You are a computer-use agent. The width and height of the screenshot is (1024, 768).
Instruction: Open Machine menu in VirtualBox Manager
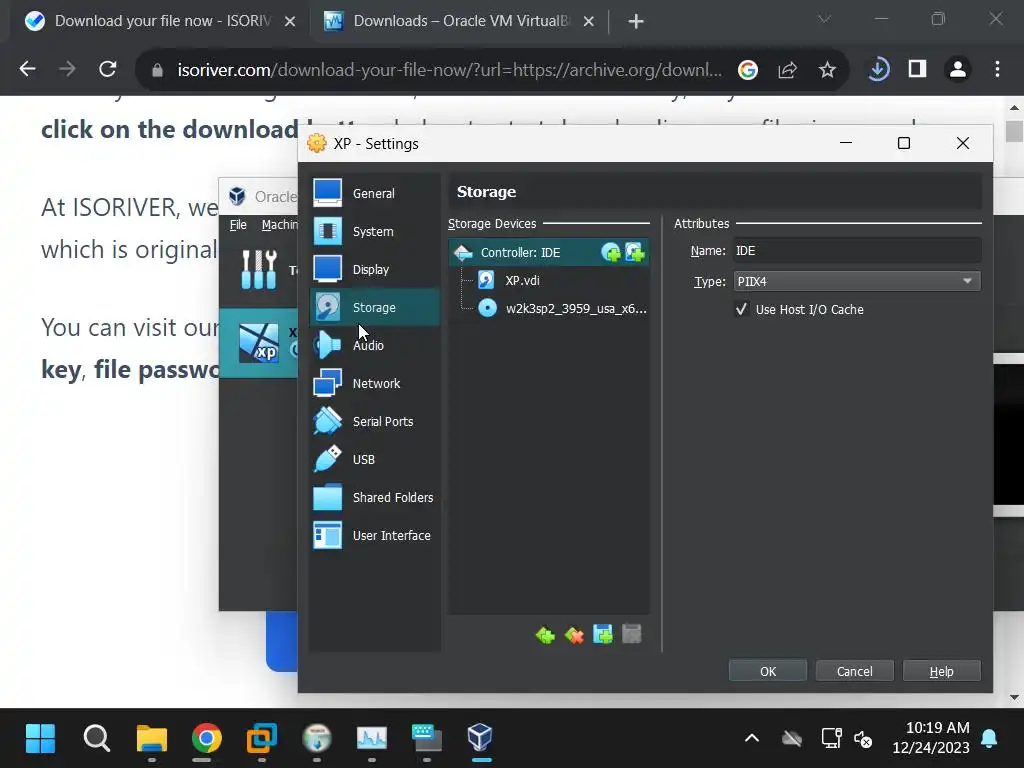280,225
